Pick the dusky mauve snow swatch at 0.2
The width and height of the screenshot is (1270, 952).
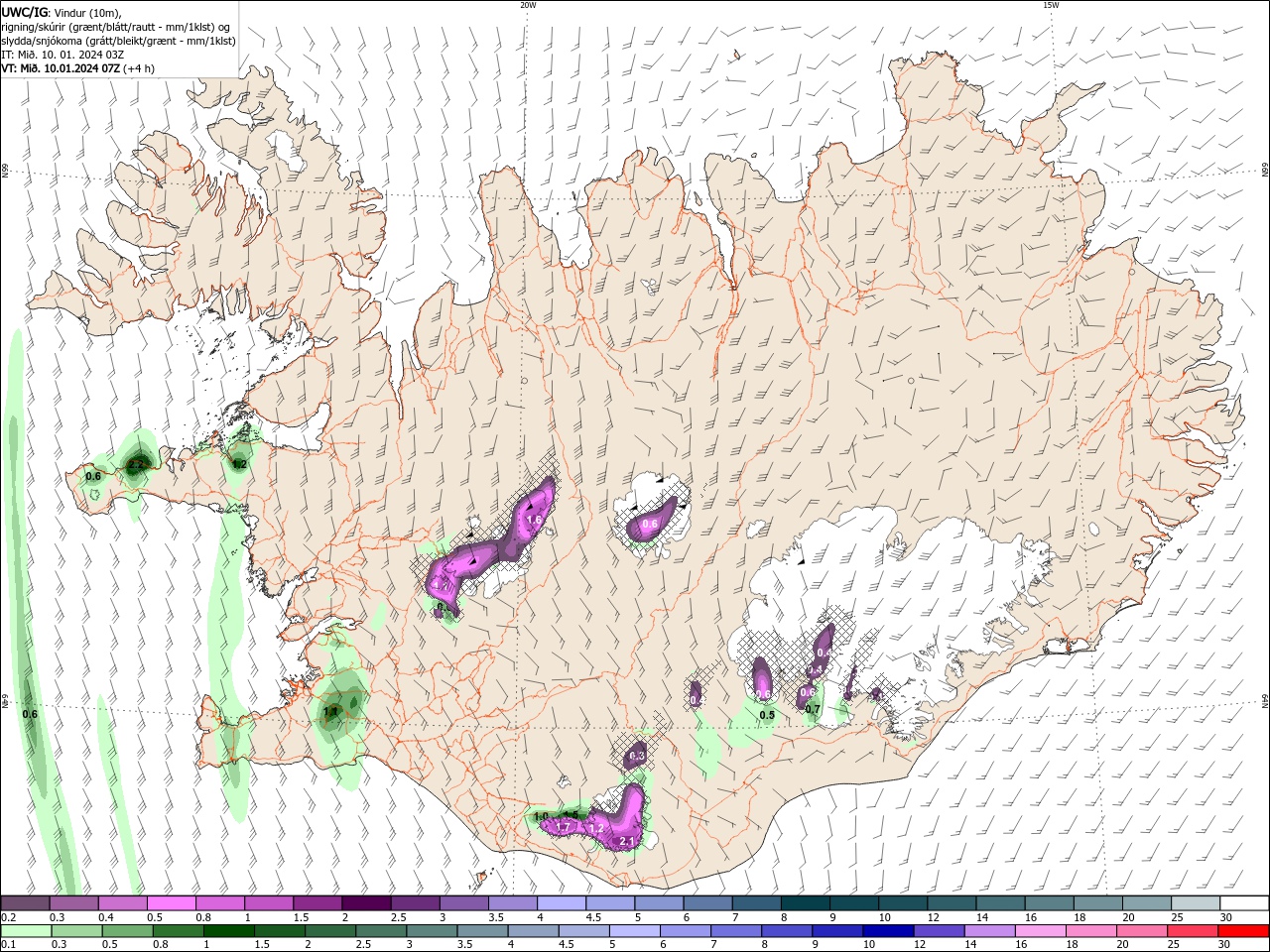[x=25, y=903]
